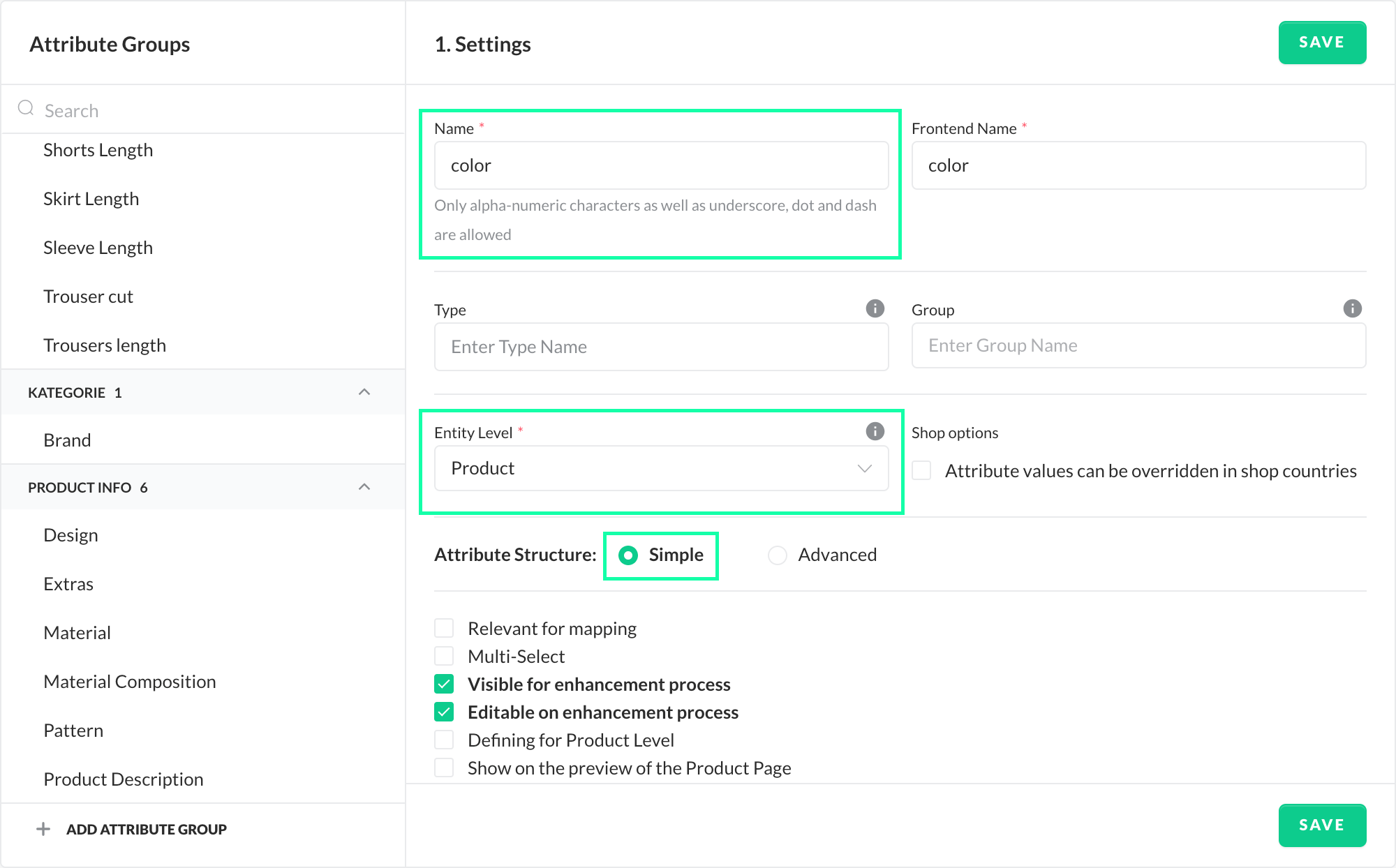Click the plus icon for adding attribute group
The height and width of the screenshot is (868, 1396).
(x=43, y=829)
